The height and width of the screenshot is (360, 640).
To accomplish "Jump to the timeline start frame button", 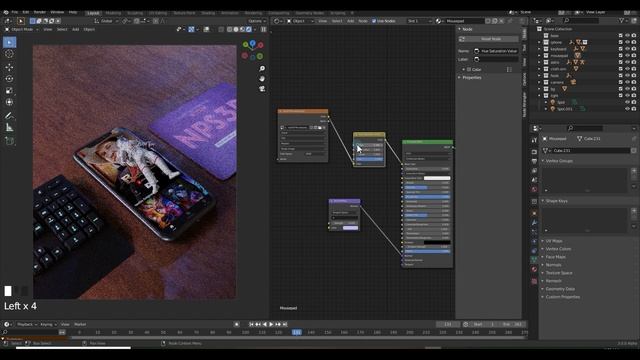I will 251,324.
